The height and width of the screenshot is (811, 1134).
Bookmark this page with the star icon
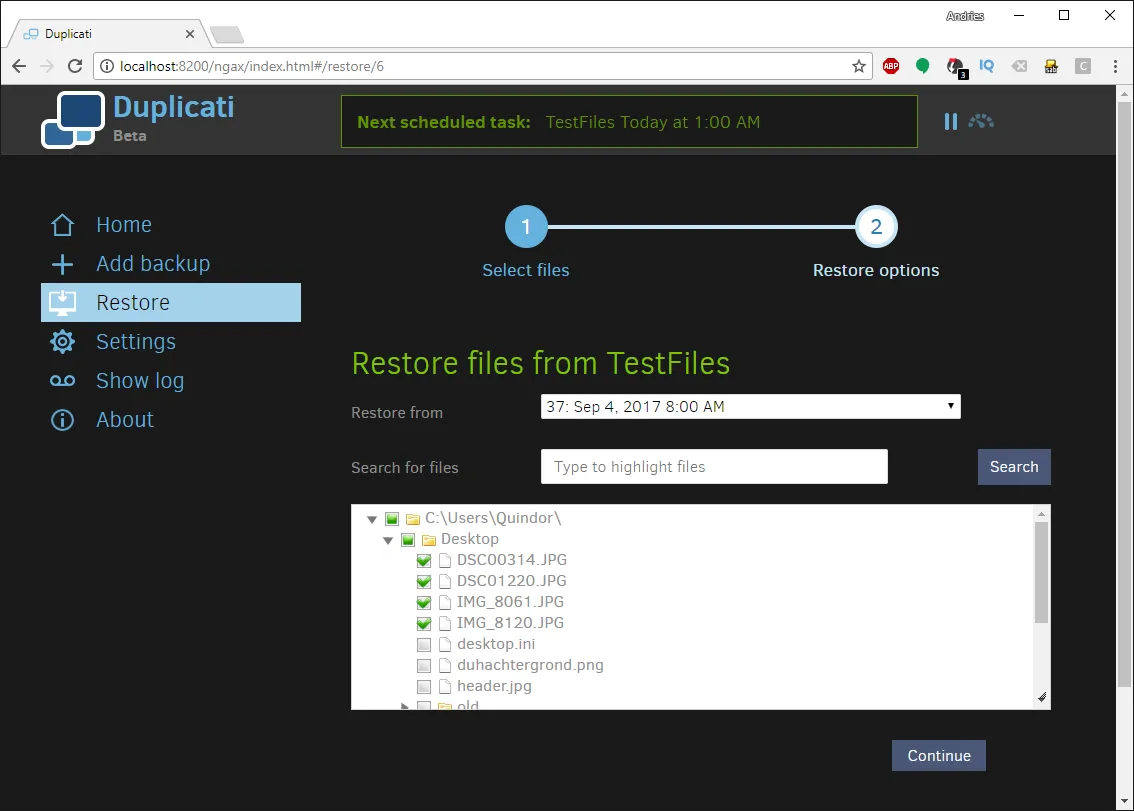(x=858, y=67)
